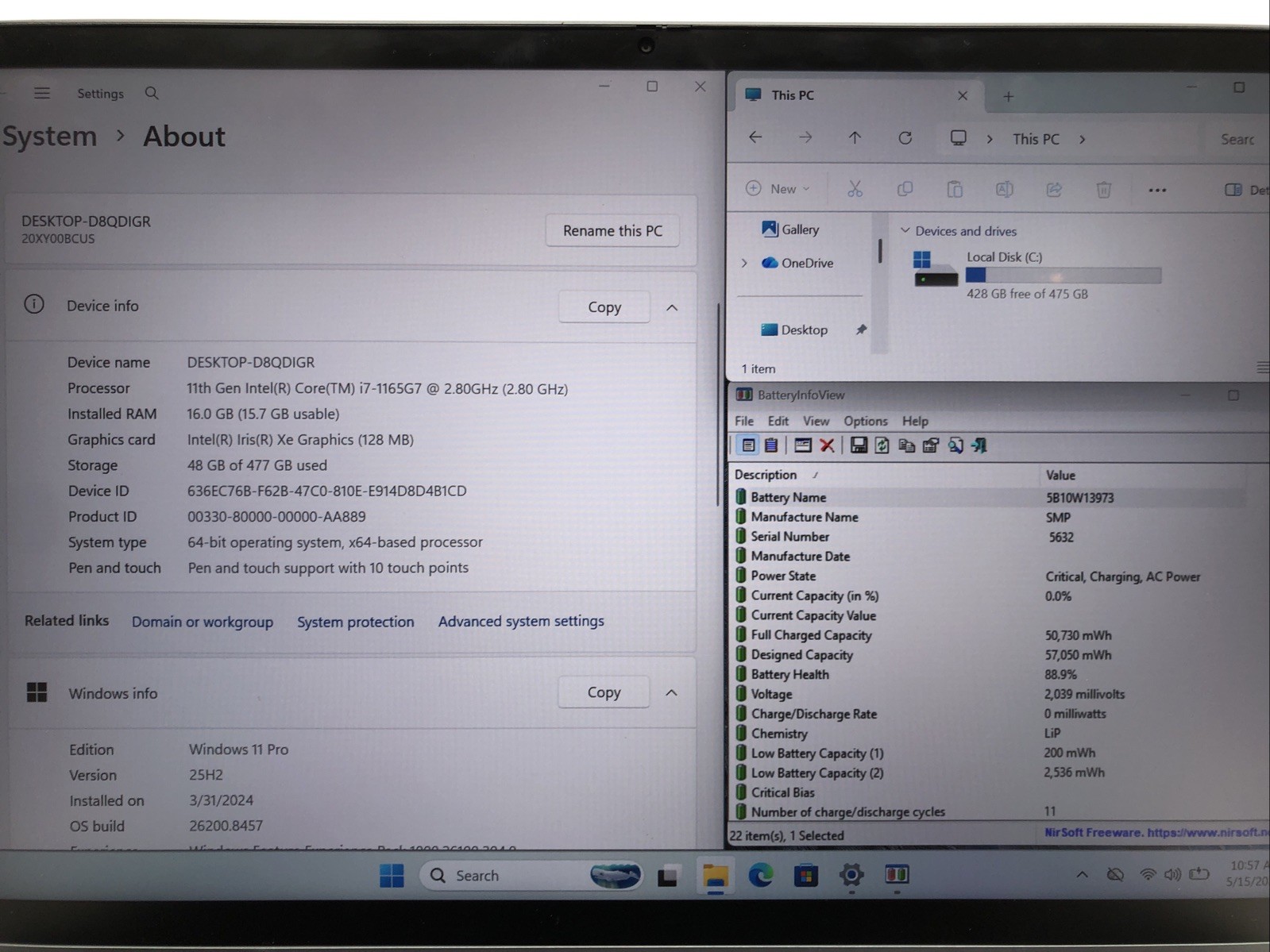
Task: Refresh the File Explorer view
Action: click(x=905, y=138)
